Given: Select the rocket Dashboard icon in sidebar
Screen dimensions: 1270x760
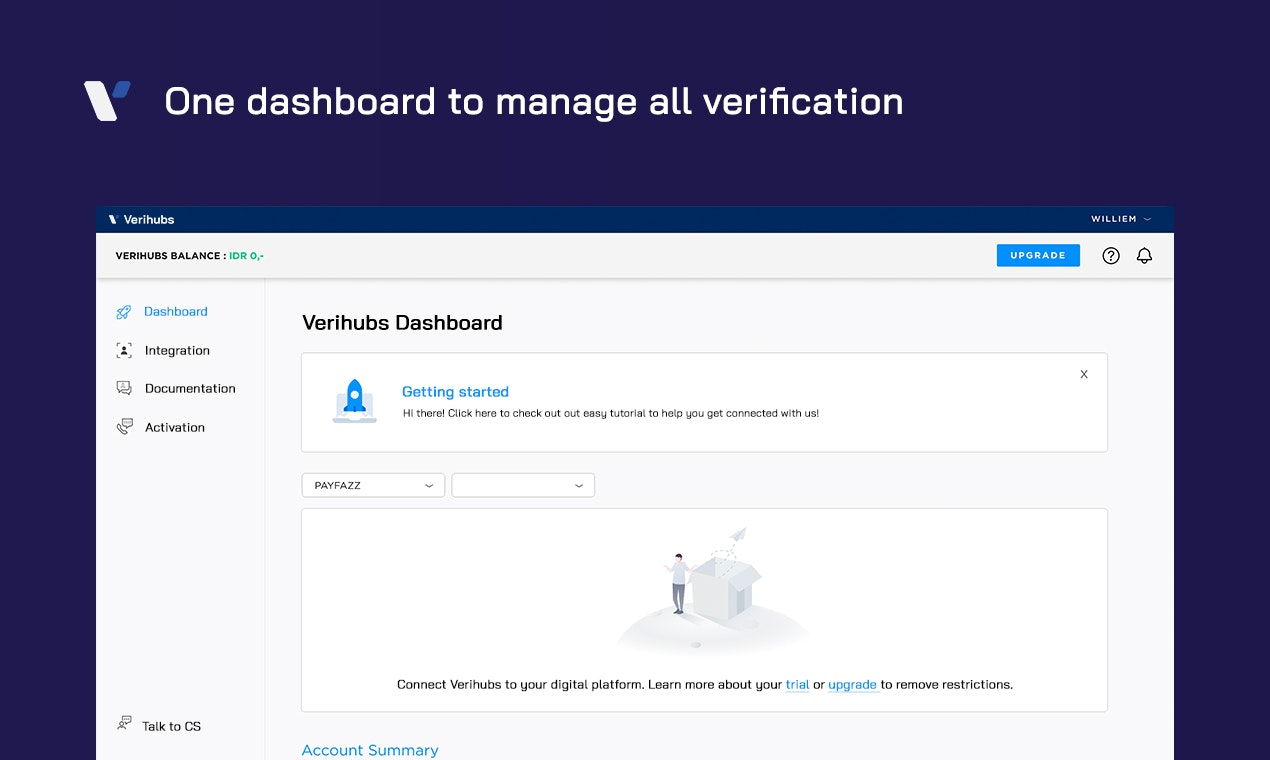Looking at the screenshot, I should coord(123,311).
